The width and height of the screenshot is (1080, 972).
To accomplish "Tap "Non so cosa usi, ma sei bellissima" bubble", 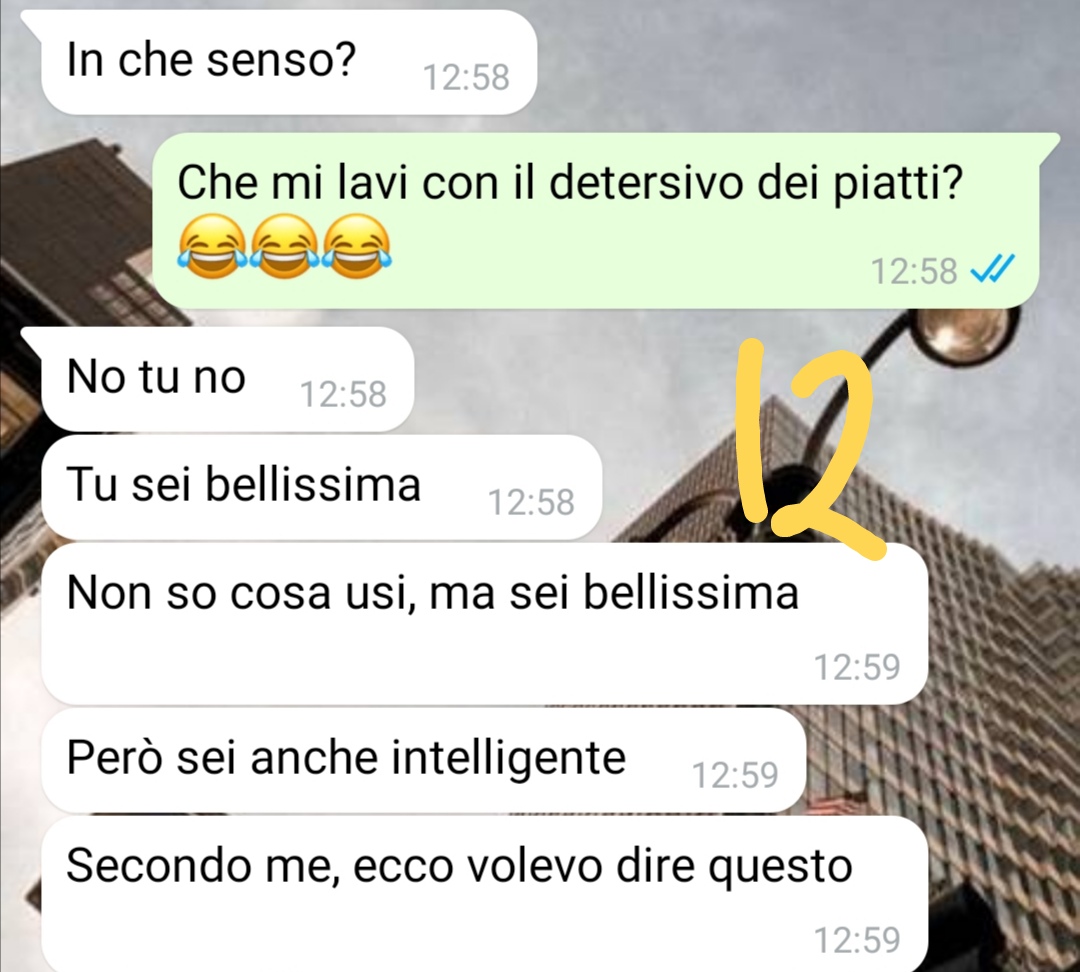I will point(485,623).
